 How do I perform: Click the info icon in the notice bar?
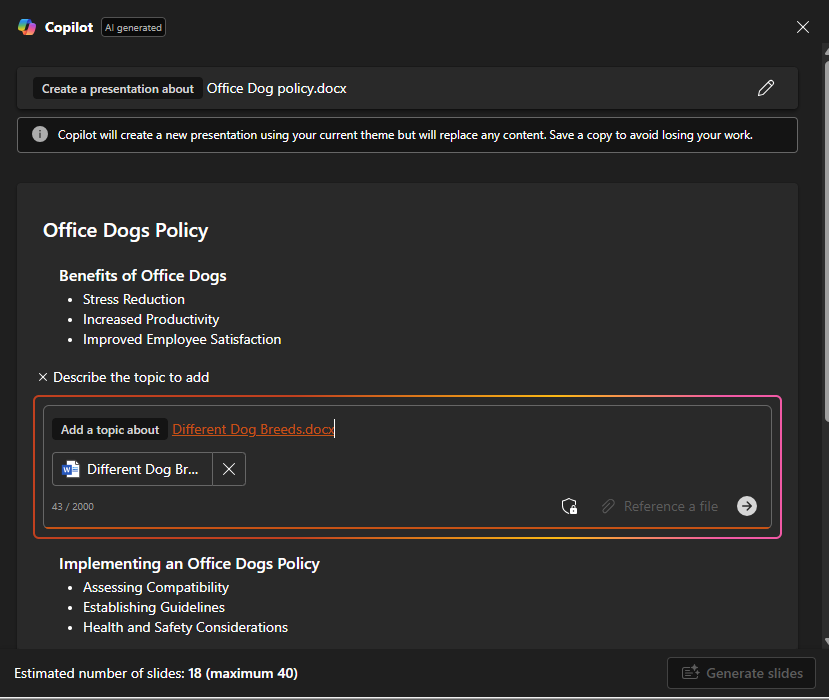coord(40,135)
